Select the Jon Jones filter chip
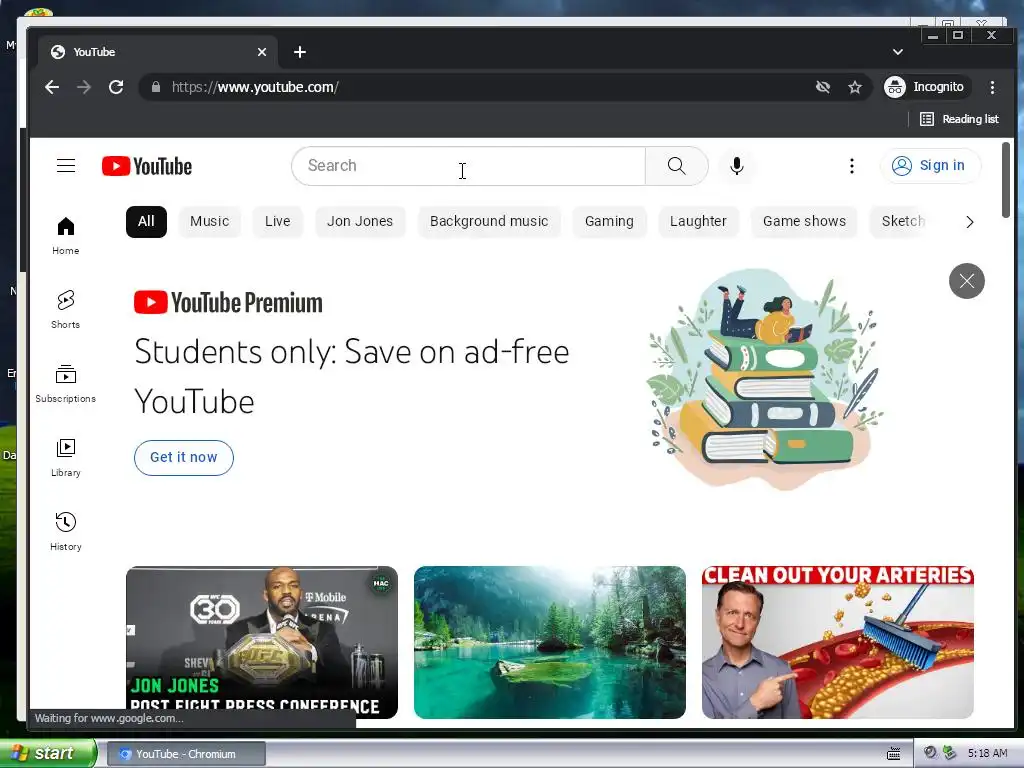 click(x=360, y=221)
